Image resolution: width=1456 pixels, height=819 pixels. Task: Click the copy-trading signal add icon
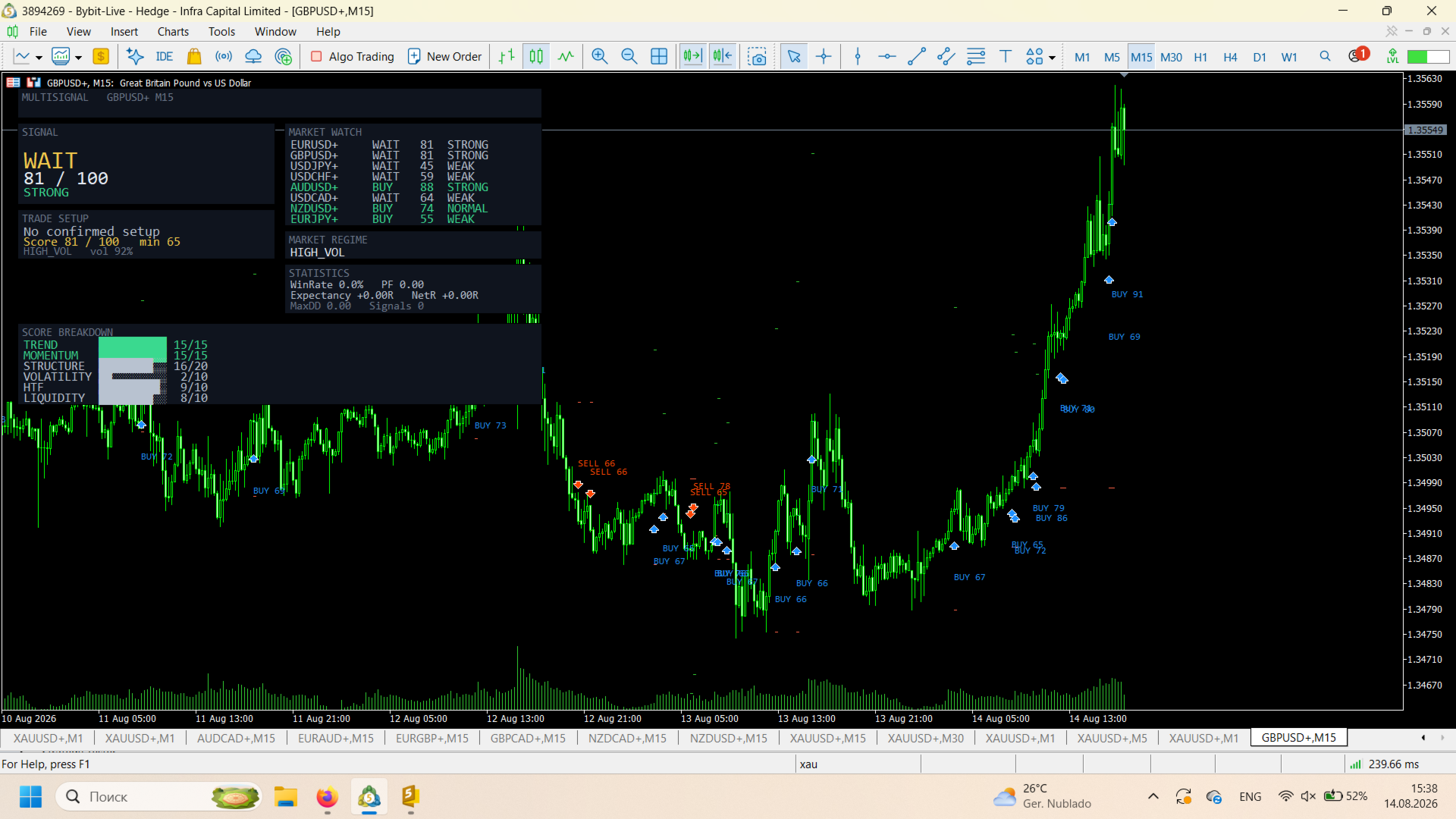[x=284, y=56]
